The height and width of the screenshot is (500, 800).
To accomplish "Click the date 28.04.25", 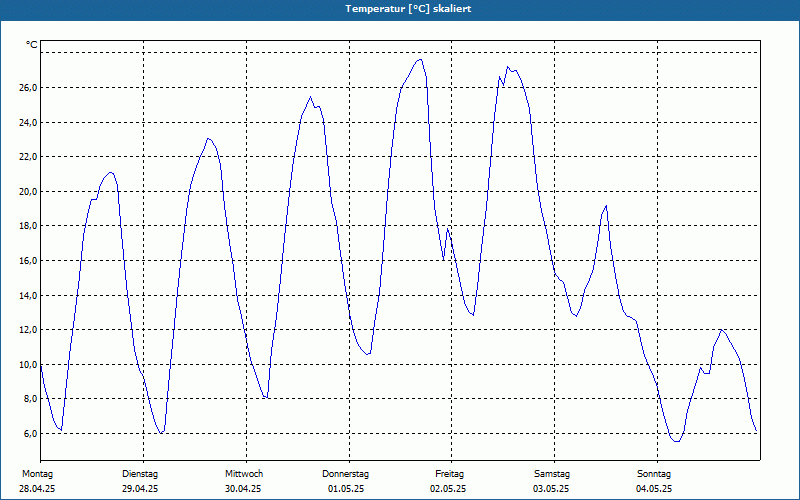I will click(37, 489).
